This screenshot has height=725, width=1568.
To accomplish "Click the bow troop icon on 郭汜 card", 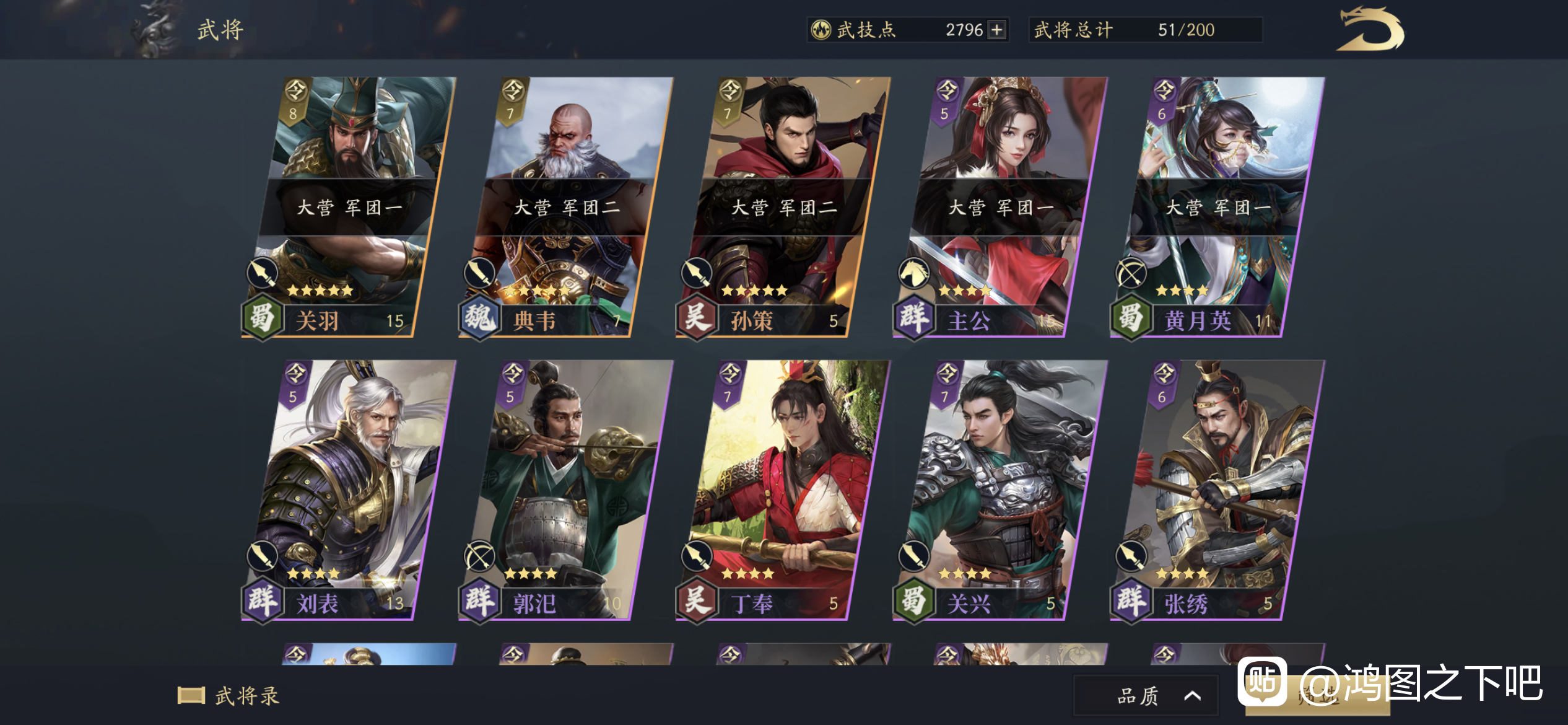I will coord(480,556).
